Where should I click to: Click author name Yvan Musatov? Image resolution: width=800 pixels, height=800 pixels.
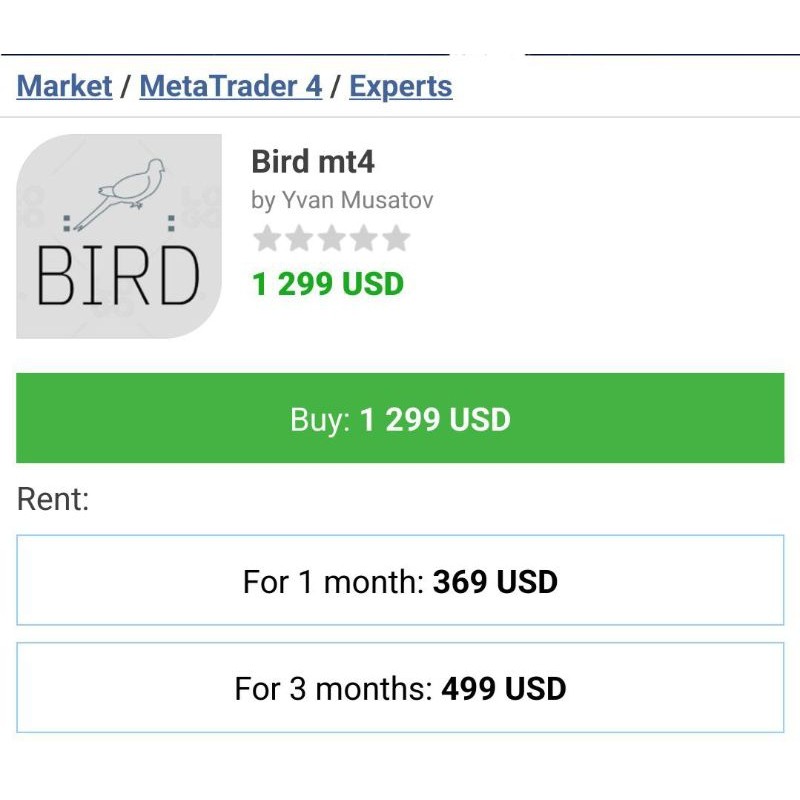click(x=358, y=199)
